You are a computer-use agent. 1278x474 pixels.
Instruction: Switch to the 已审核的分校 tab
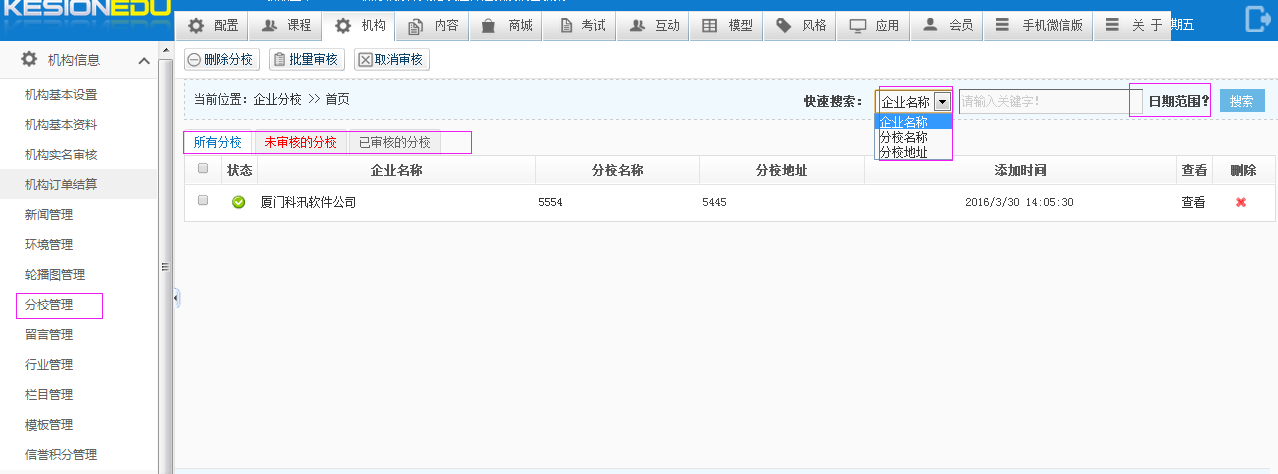tap(394, 142)
